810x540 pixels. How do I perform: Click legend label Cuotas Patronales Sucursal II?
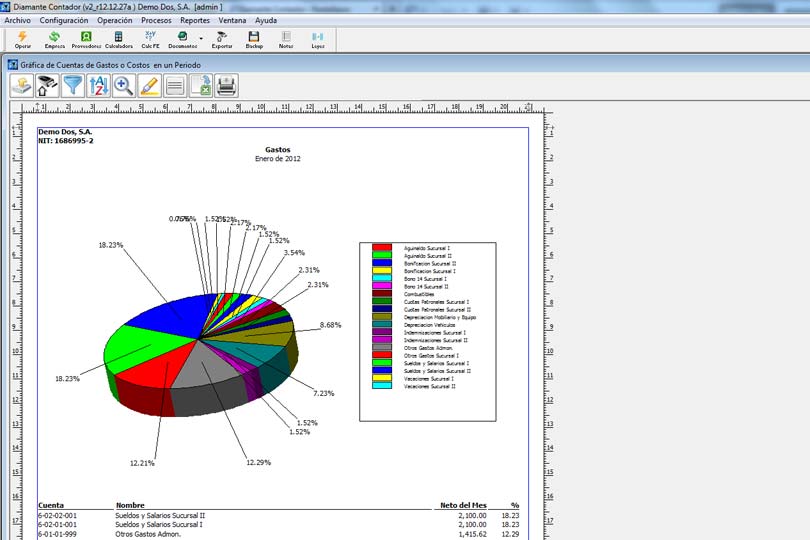[x=437, y=310]
